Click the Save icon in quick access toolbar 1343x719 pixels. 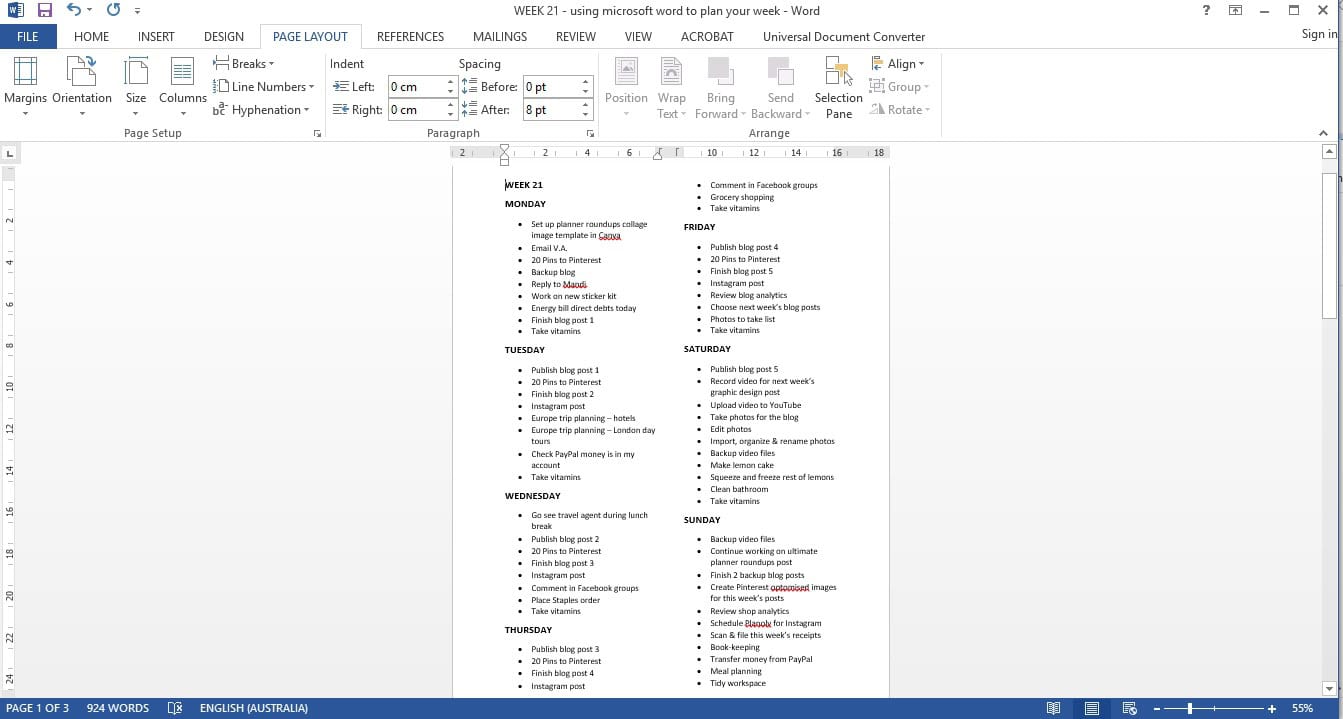pyautogui.click(x=45, y=11)
